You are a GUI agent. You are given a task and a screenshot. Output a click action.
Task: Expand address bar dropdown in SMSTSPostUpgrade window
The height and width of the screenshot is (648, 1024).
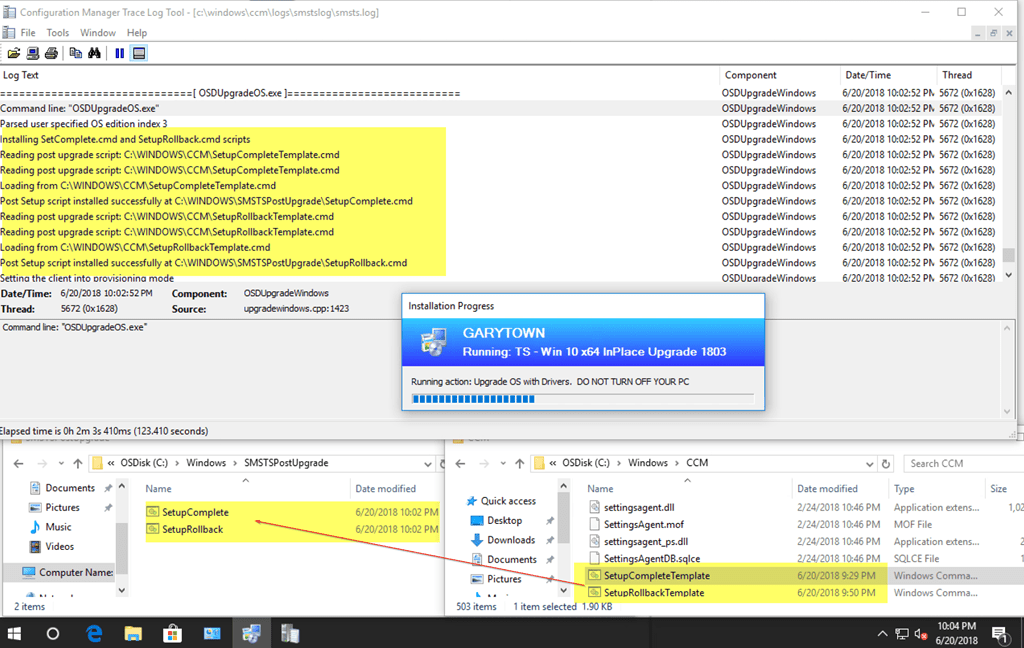tap(428, 464)
